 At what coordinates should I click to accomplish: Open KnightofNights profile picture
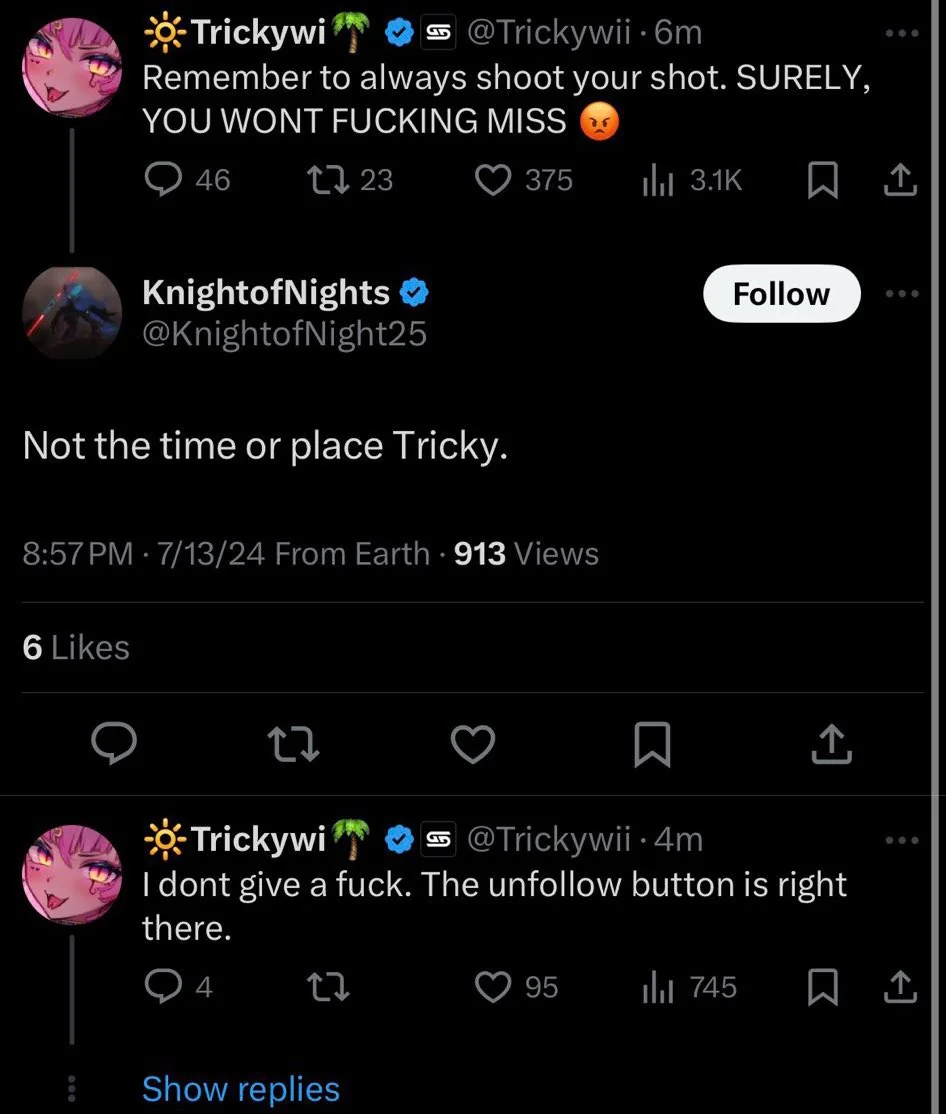tap(71, 312)
